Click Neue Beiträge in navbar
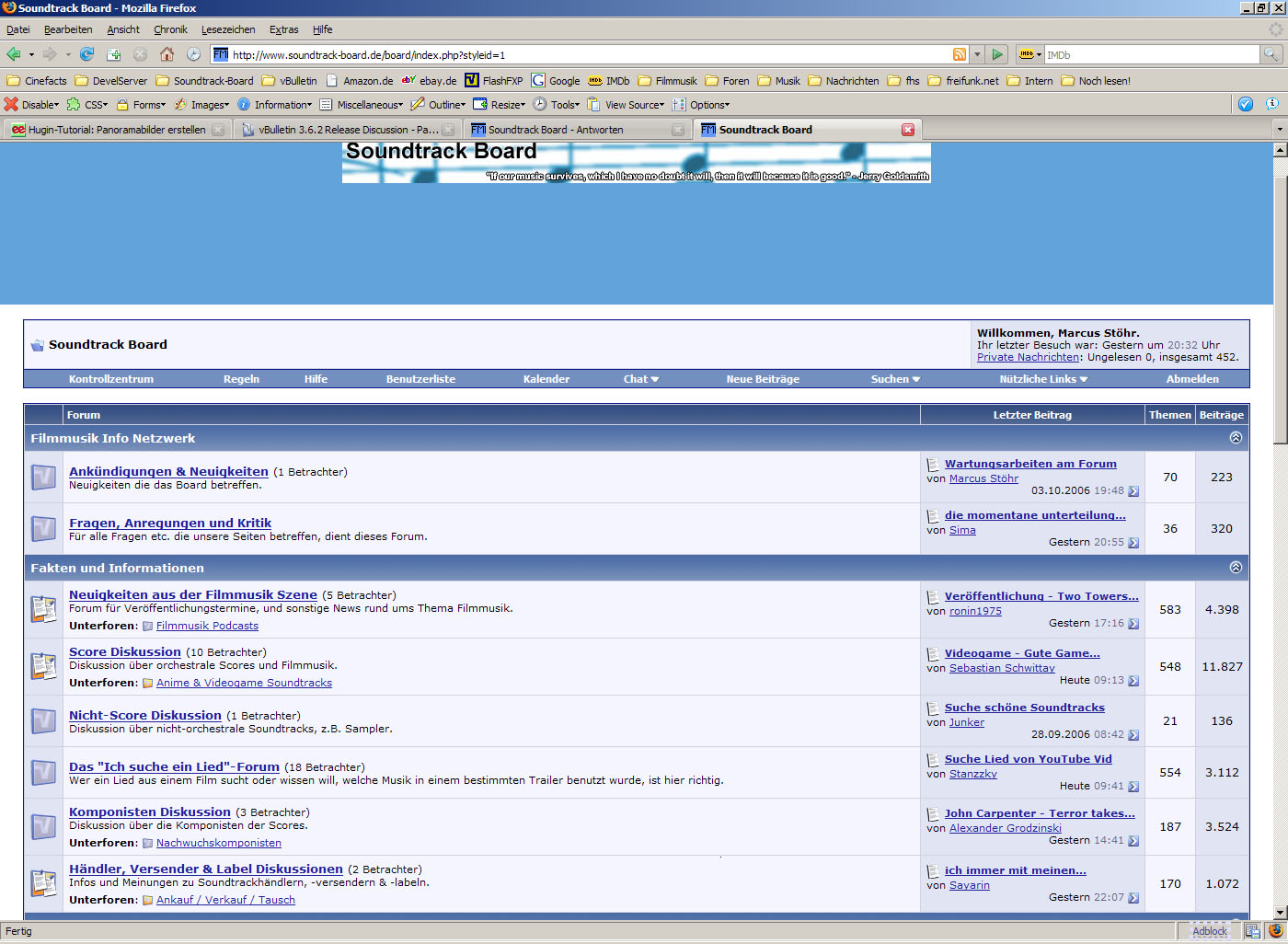Viewport: 1288px width, 944px height. tap(763, 379)
